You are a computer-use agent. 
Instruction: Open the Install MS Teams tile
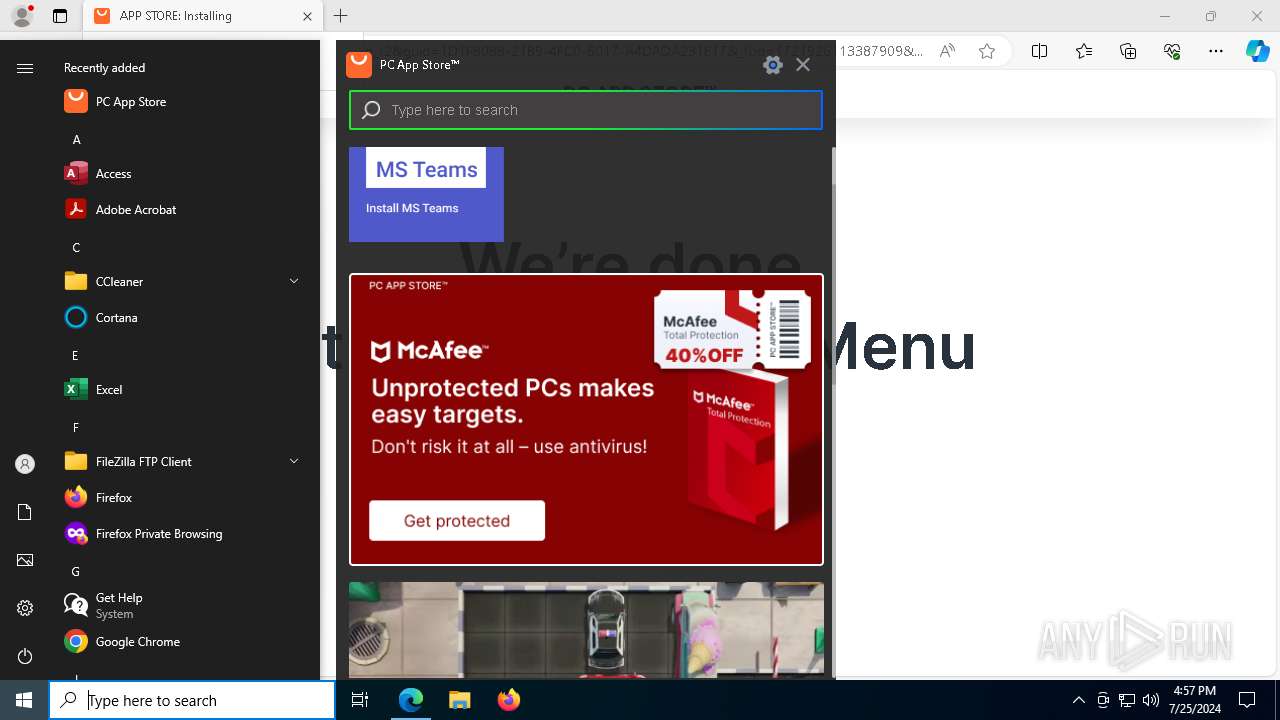pos(426,194)
